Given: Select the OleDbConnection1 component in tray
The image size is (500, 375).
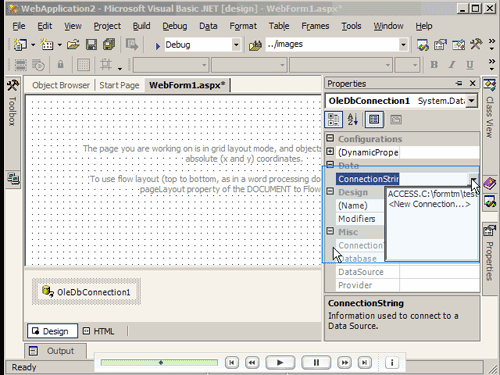Looking at the screenshot, I should click(86, 292).
